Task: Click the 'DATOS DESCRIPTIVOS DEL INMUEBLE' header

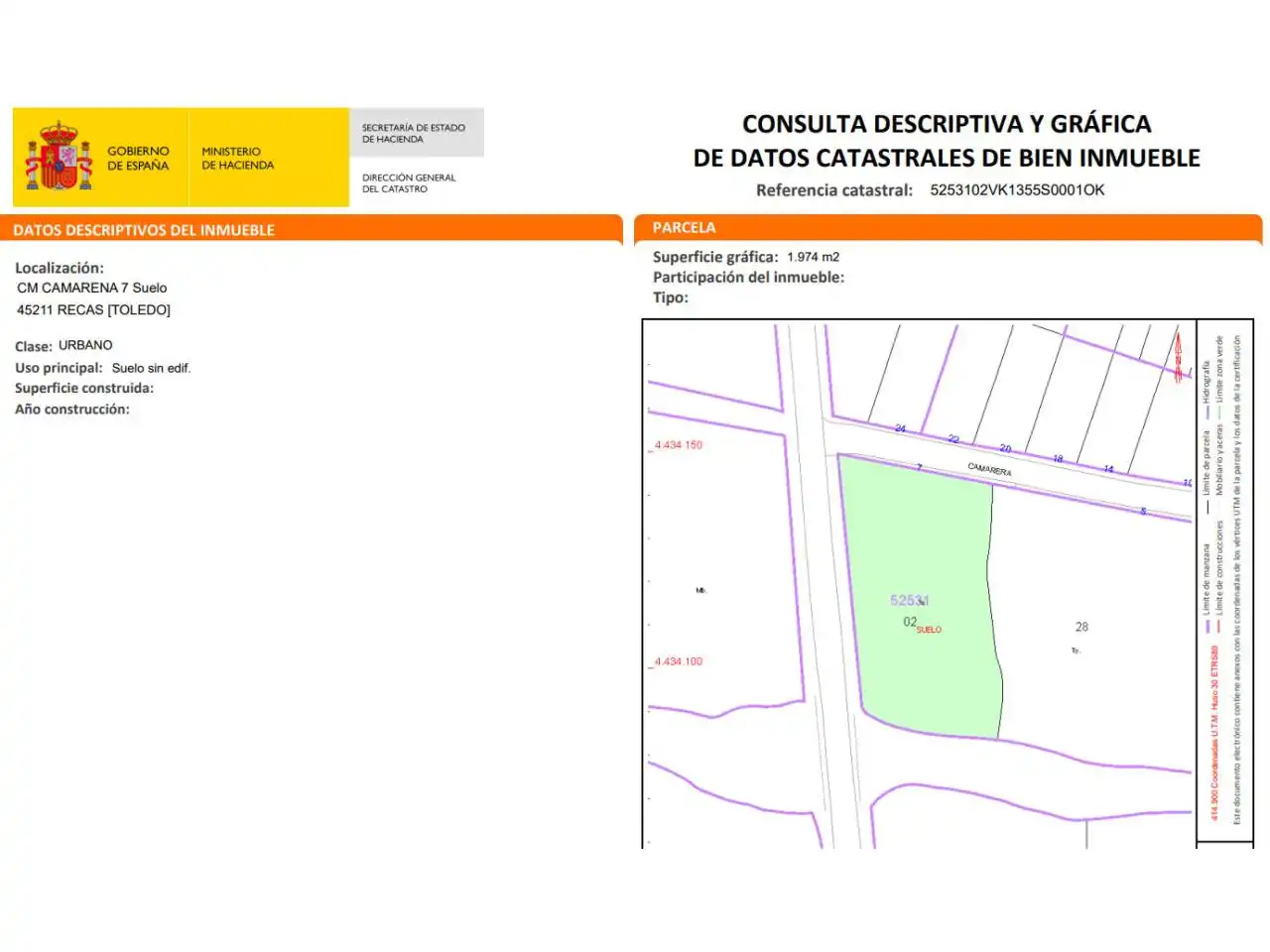Action: click(x=144, y=230)
